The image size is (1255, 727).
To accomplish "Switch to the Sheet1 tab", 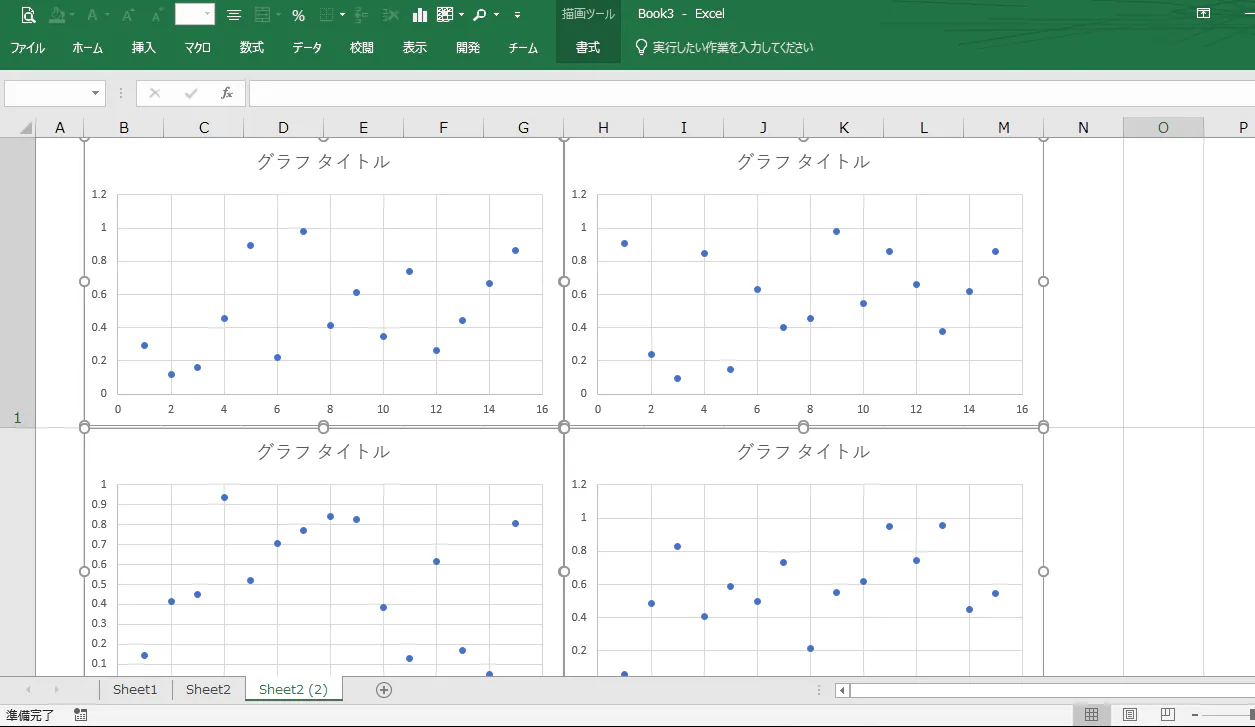I will click(135, 690).
